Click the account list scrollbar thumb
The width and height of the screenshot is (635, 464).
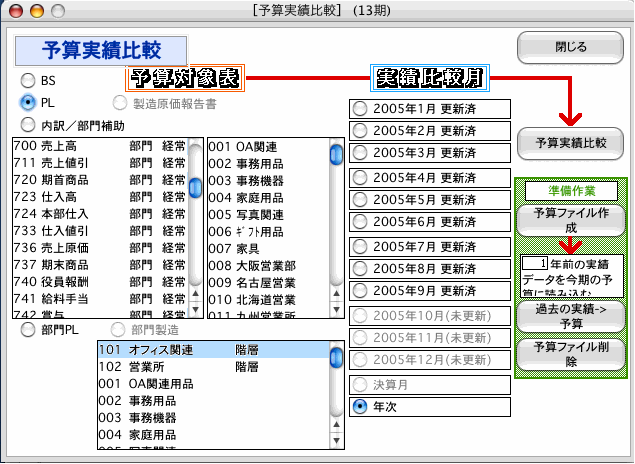[196, 186]
